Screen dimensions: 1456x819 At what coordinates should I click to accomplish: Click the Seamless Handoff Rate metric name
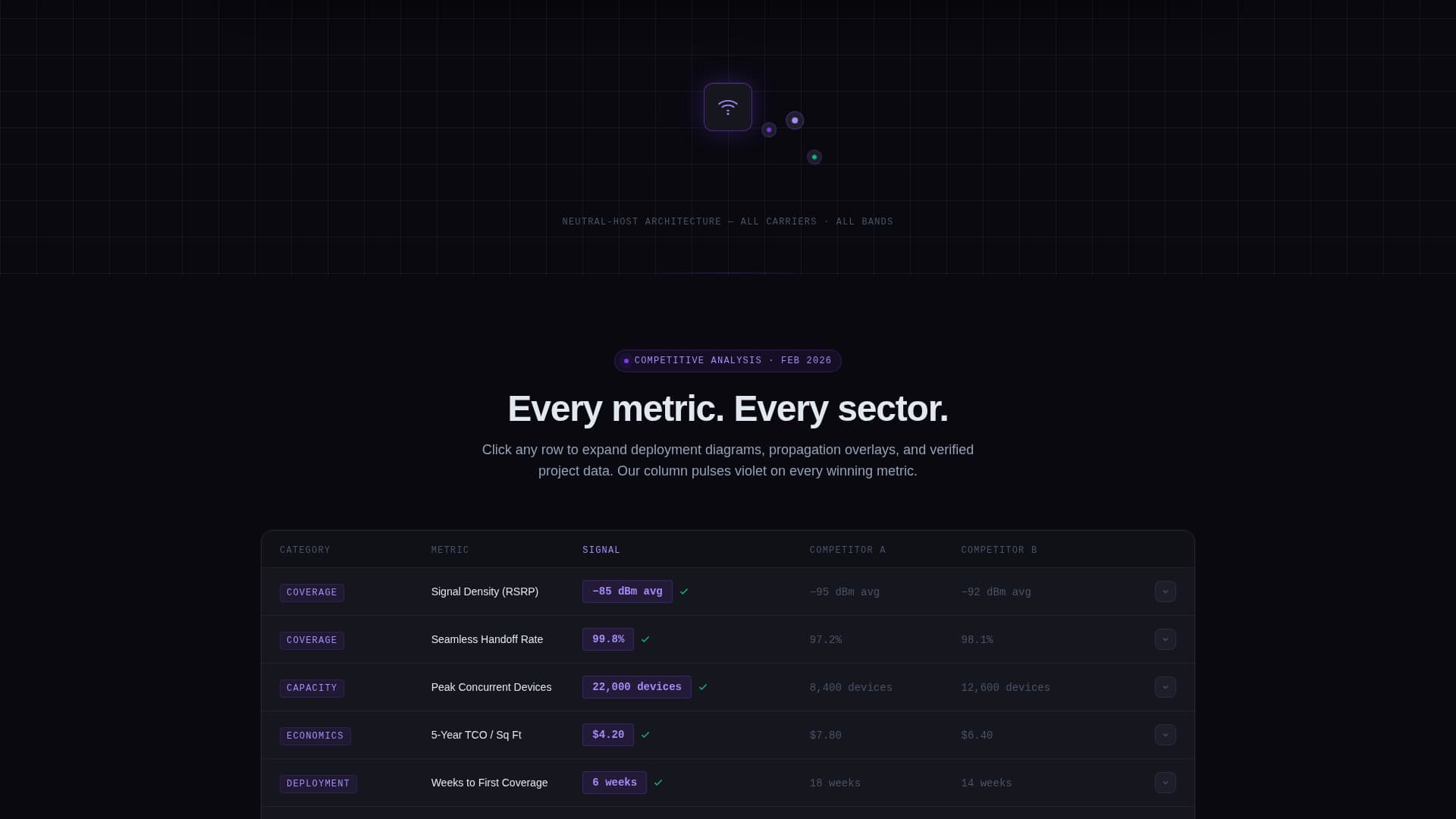487,639
